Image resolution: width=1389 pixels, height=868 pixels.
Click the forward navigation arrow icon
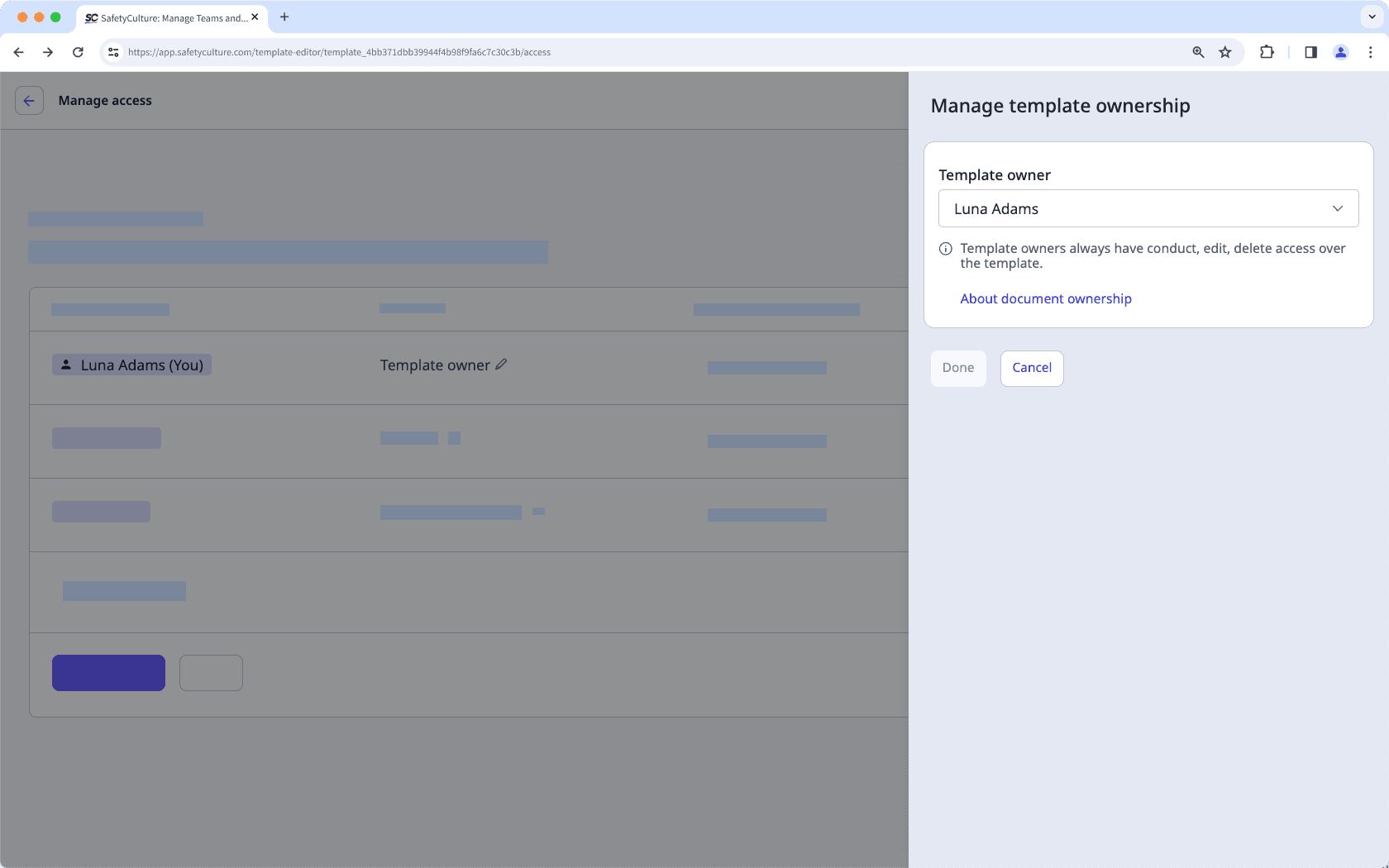coord(48,51)
